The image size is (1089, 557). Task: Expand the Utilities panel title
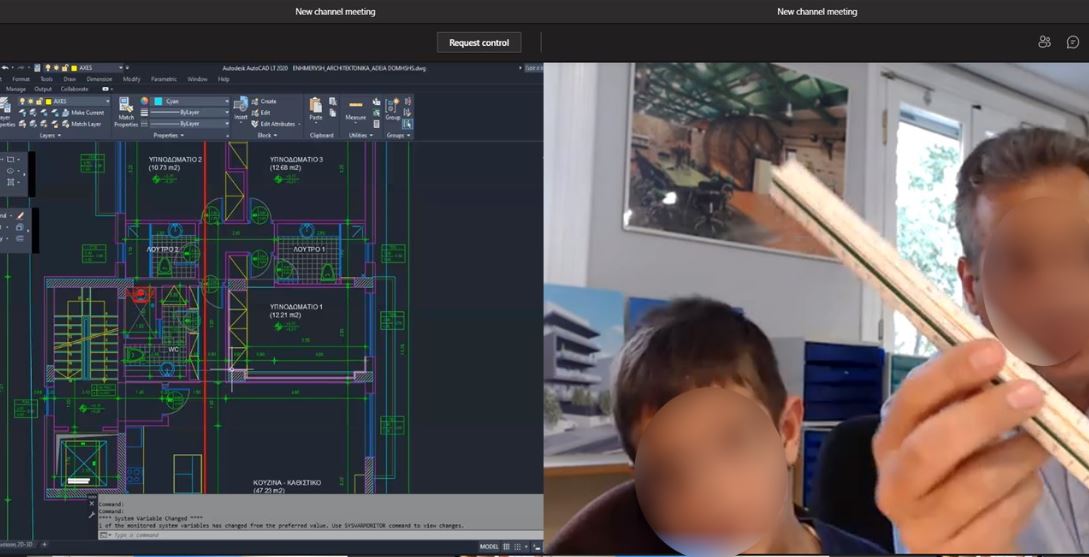point(360,135)
